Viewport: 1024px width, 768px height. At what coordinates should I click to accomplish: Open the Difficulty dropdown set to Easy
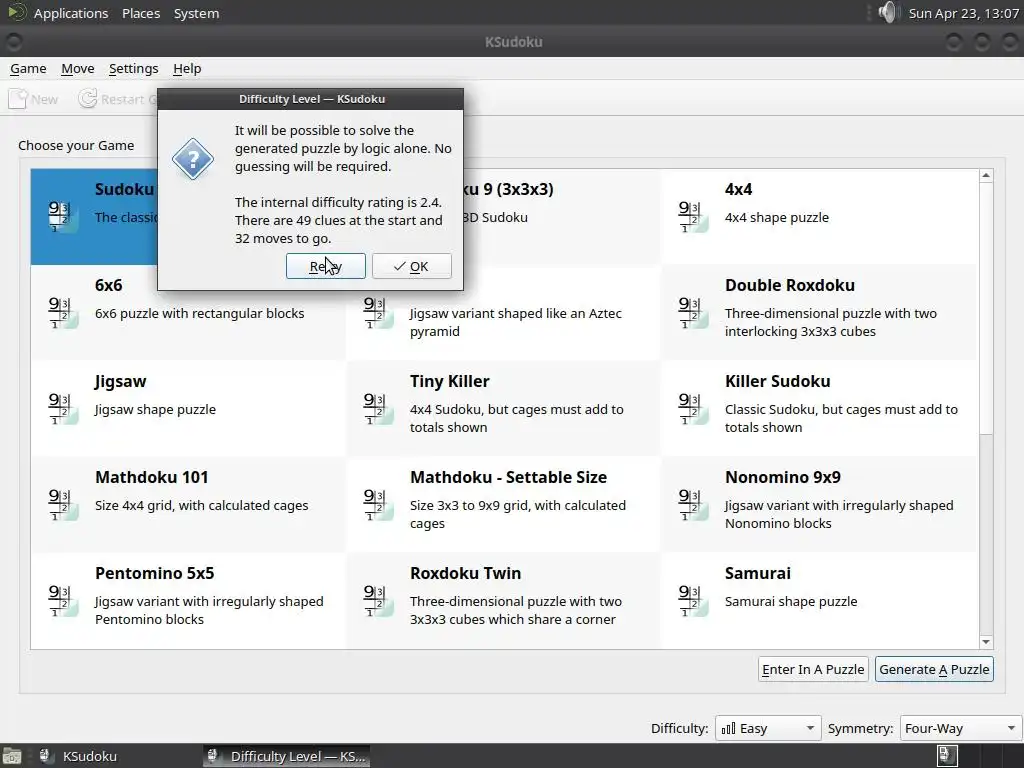click(x=768, y=728)
